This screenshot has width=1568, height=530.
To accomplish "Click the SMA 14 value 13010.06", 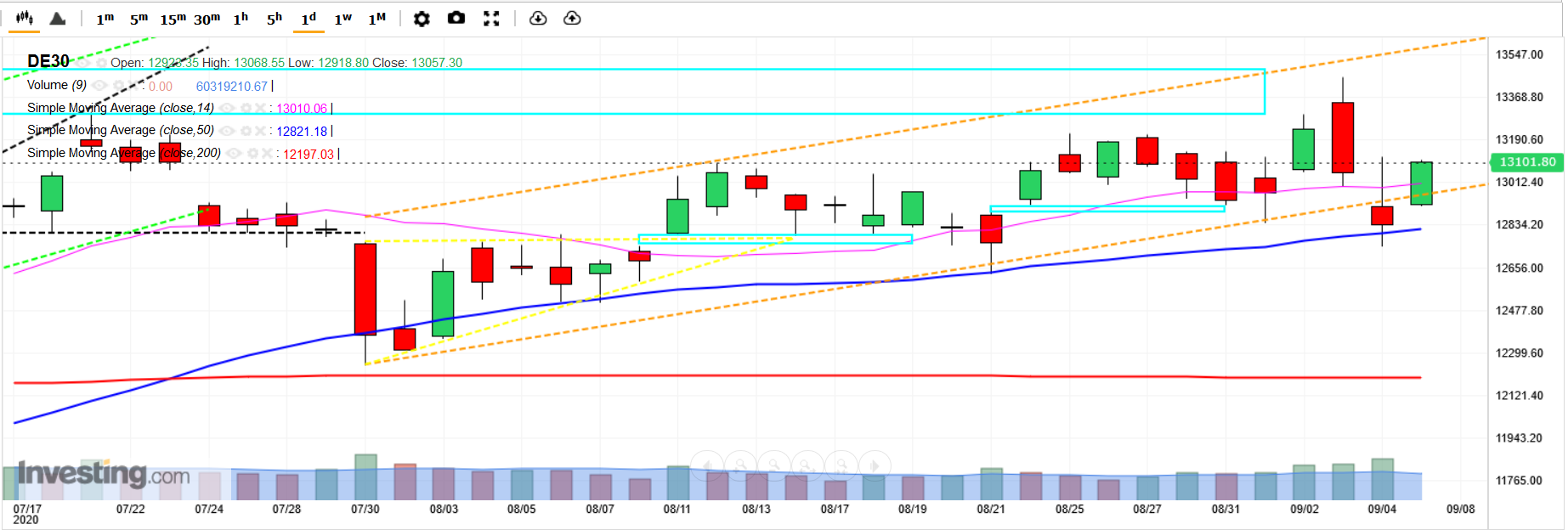I will [x=302, y=109].
